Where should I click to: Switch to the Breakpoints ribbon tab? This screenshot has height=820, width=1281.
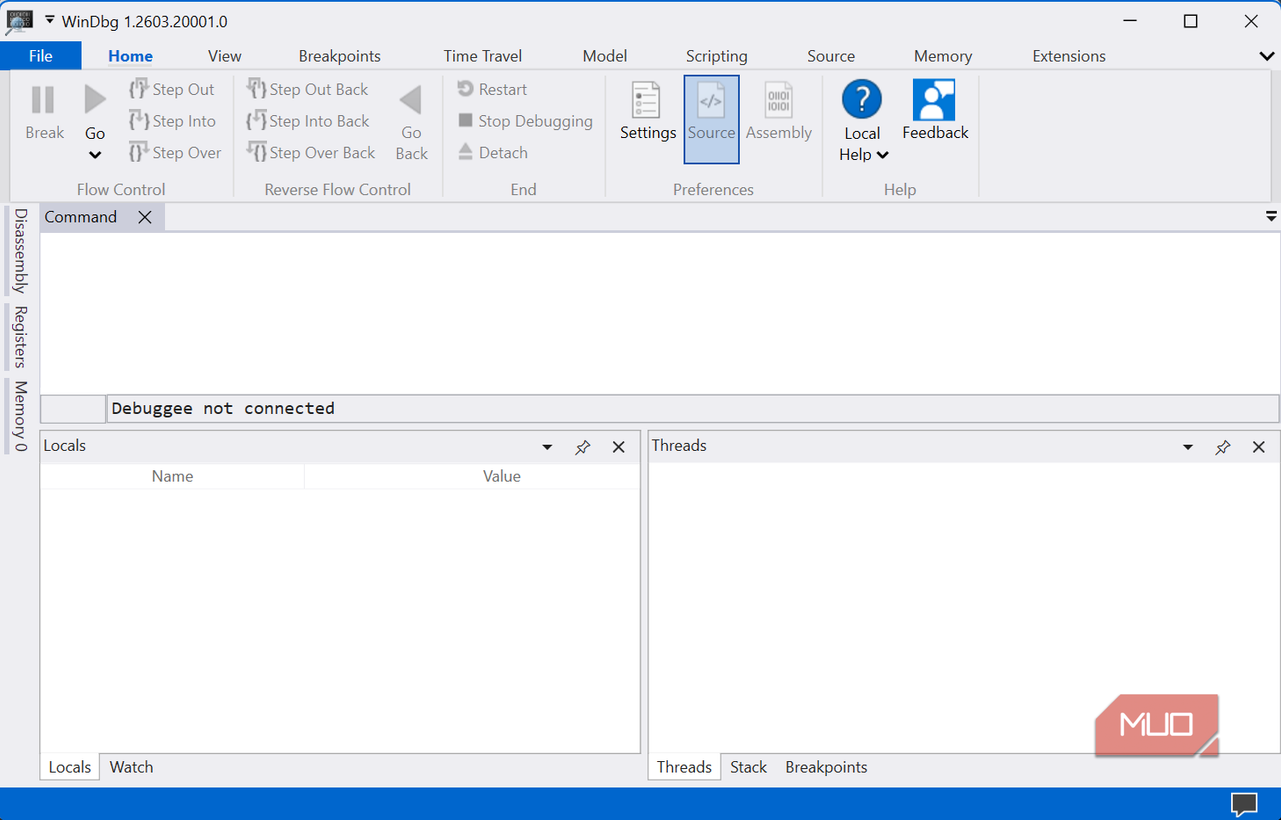340,56
